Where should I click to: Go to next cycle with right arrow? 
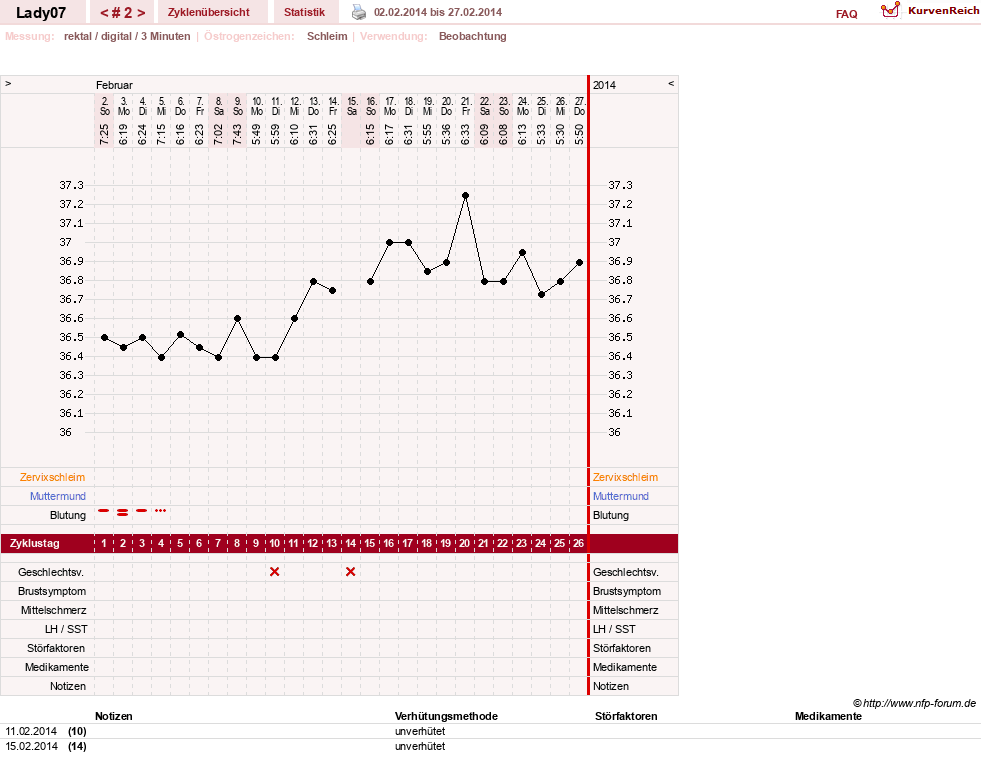[x=141, y=13]
